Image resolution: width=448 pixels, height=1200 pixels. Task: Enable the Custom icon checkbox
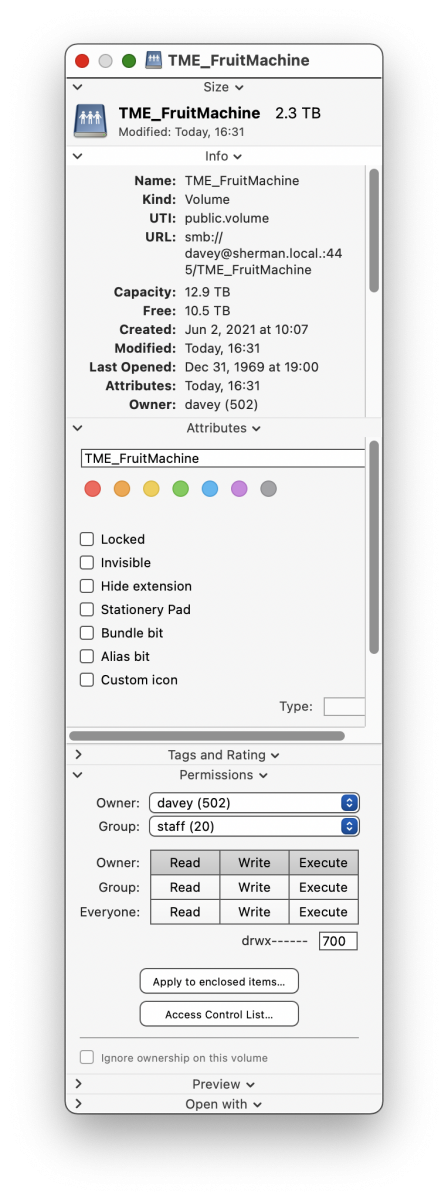(x=87, y=680)
